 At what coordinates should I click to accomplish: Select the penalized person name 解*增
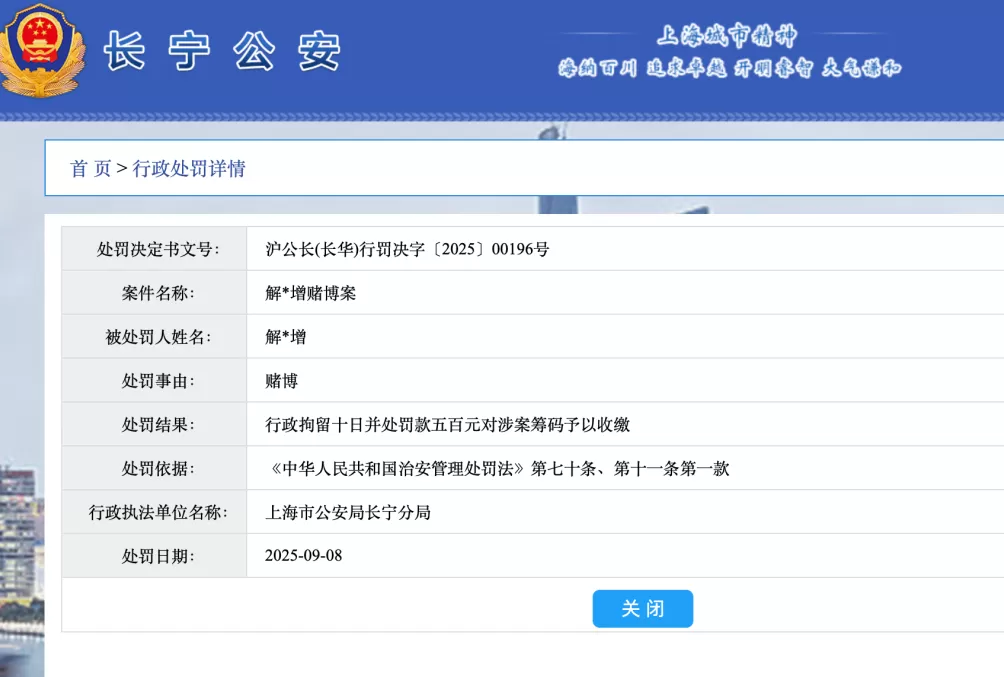(285, 337)
